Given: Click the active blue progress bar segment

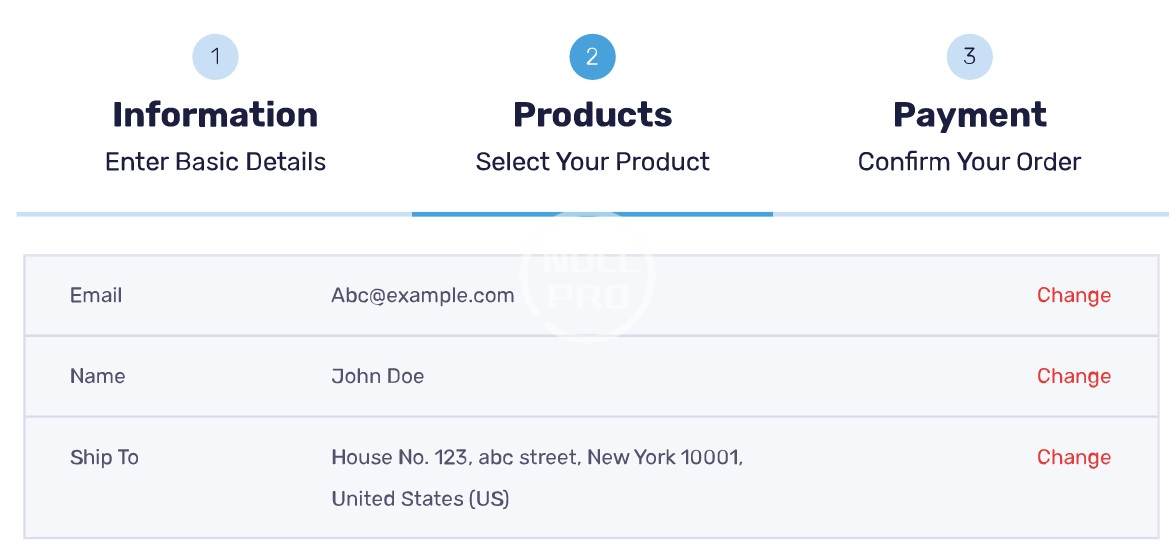Looking at the screenshot, I should click(592, 213).
